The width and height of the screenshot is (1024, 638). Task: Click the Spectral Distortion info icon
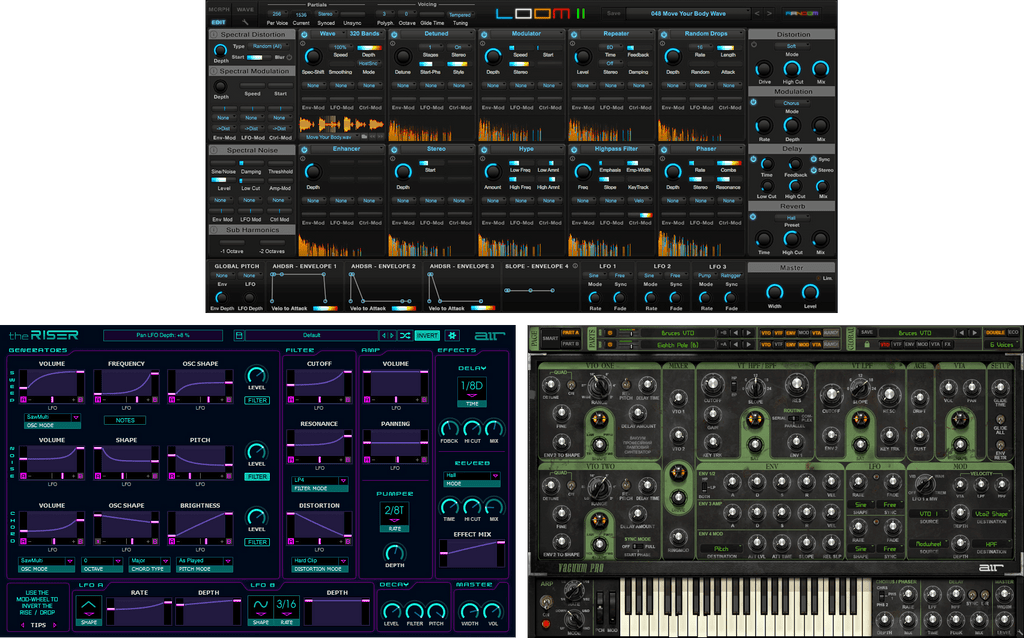214,35
